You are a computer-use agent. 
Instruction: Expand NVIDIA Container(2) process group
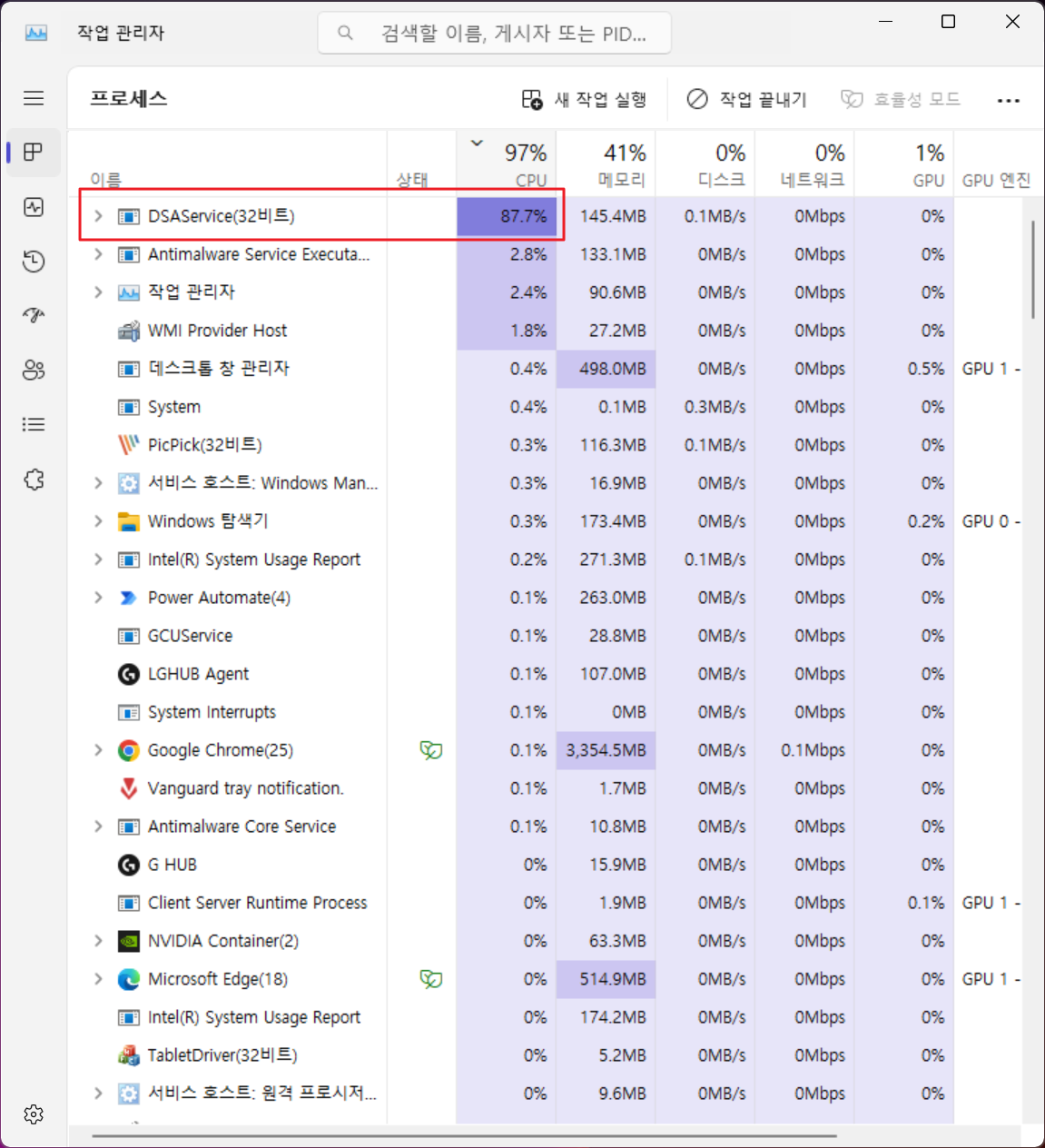[x=98, y=941]
